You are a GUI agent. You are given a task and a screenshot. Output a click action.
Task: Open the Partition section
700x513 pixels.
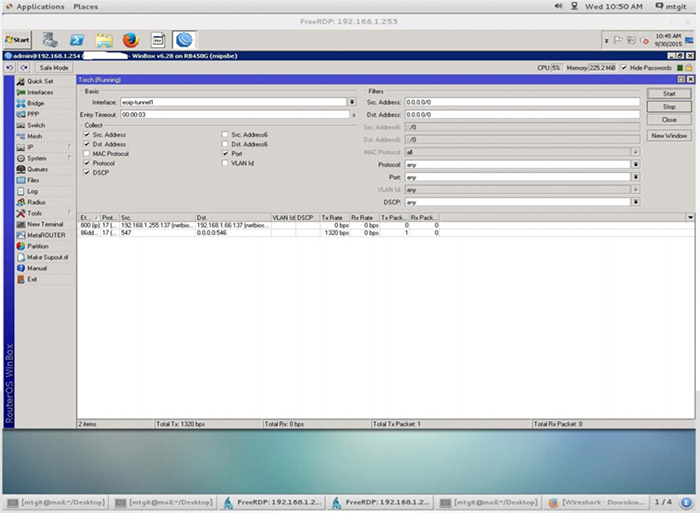[x=38, y=246]
